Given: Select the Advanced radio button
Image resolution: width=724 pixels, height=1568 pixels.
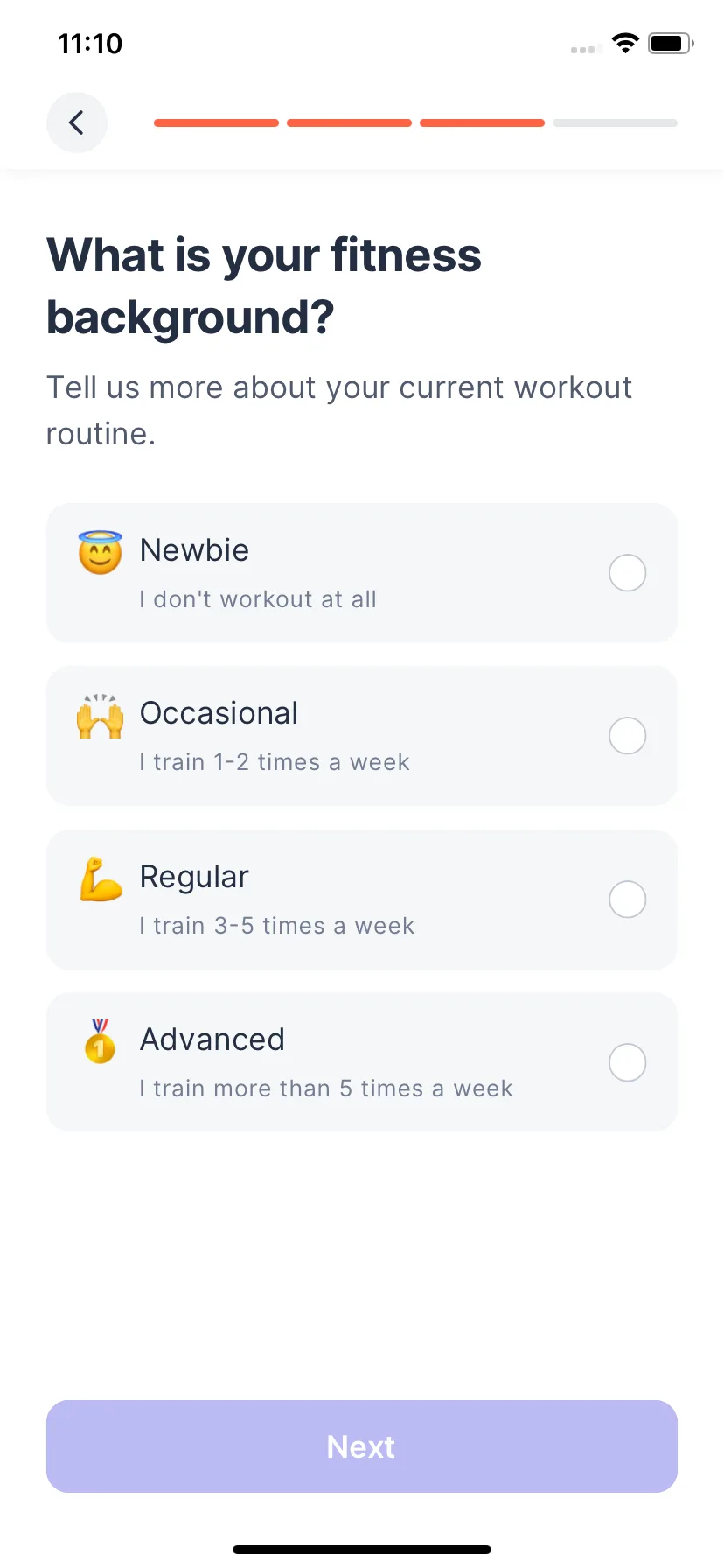Looking at the screenshot, I should 628,1062.
